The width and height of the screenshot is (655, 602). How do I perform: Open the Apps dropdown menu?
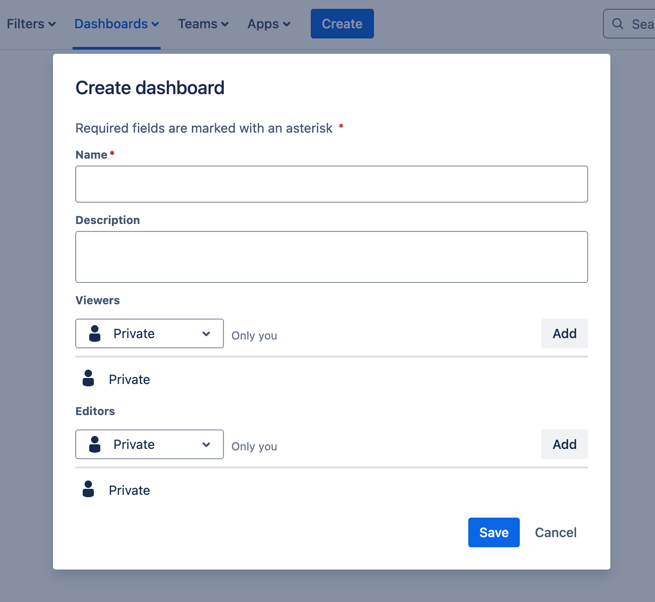[x=268, y=24]
